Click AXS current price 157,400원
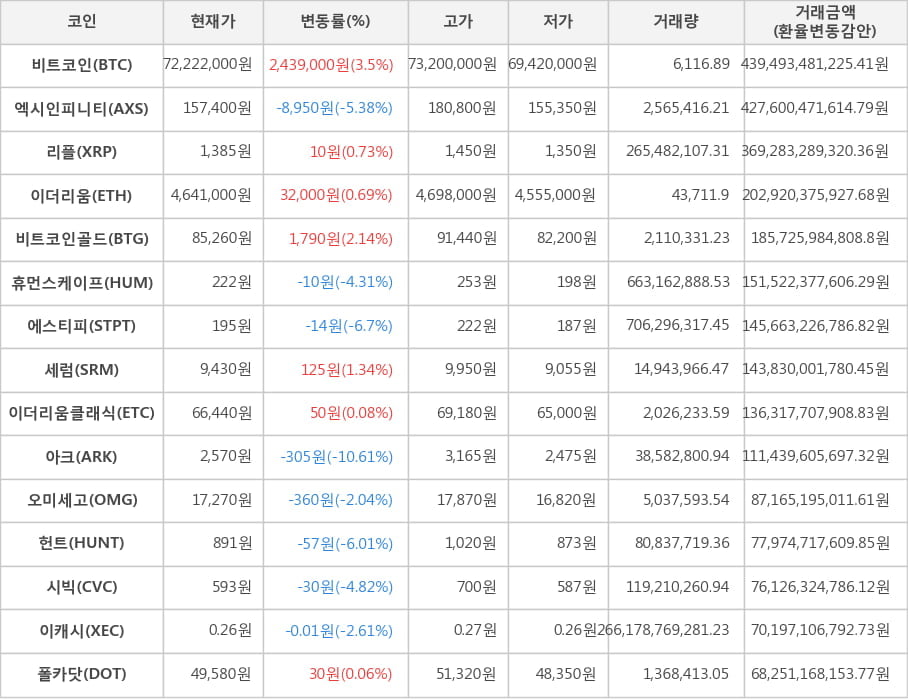908x700 pixels. (x=218, y=108)
